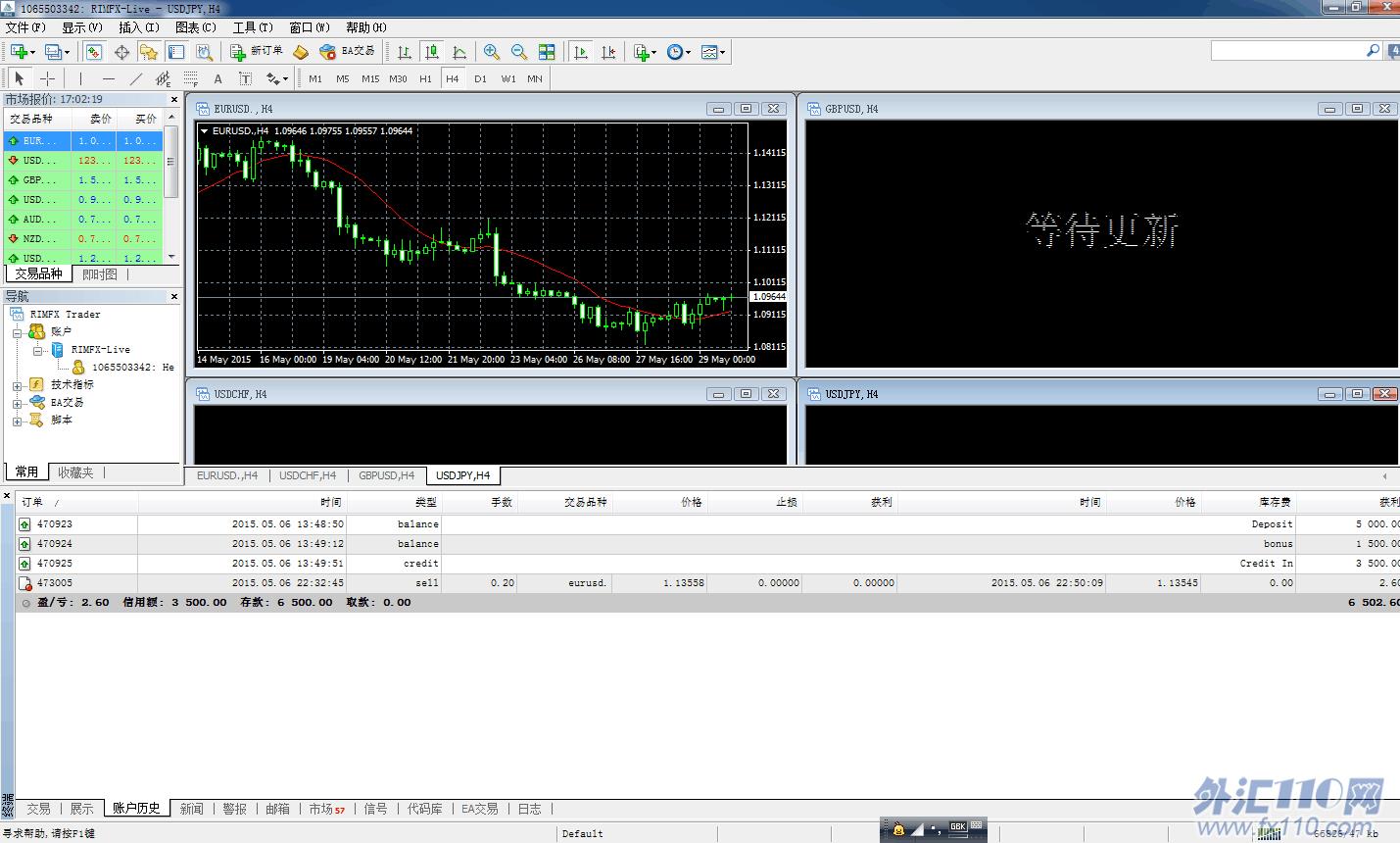Open the profiles dropdown in toolbar
Viewport: 1400px width, 843px height.
(x=57, y=52)
